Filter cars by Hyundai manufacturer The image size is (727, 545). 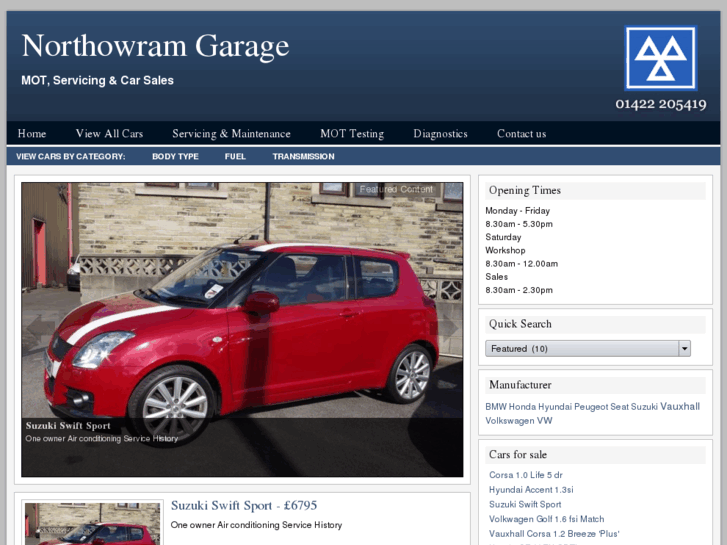click(x=555, y=407)
